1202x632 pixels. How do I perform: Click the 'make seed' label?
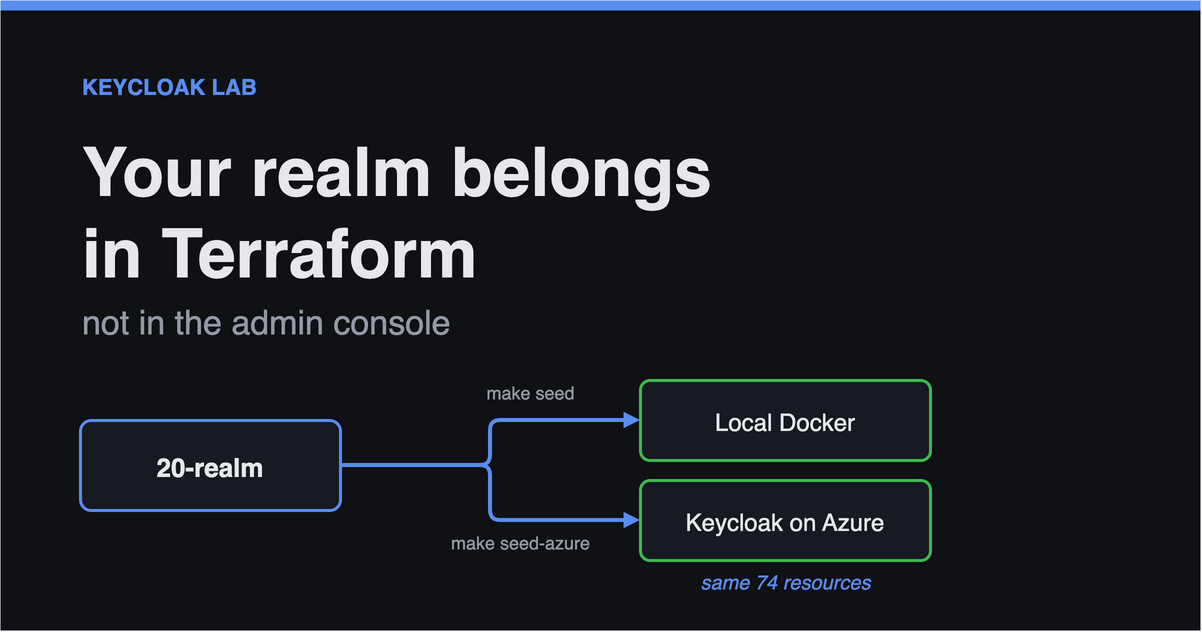[530, 394]
